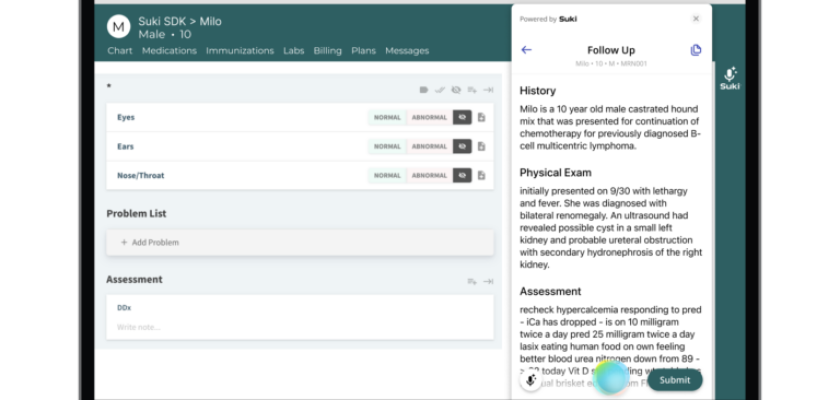Toggle the eye visibility button for Nose/Throat
The height and width of the screenshot is (400, 840).
(x=461, y=175)
